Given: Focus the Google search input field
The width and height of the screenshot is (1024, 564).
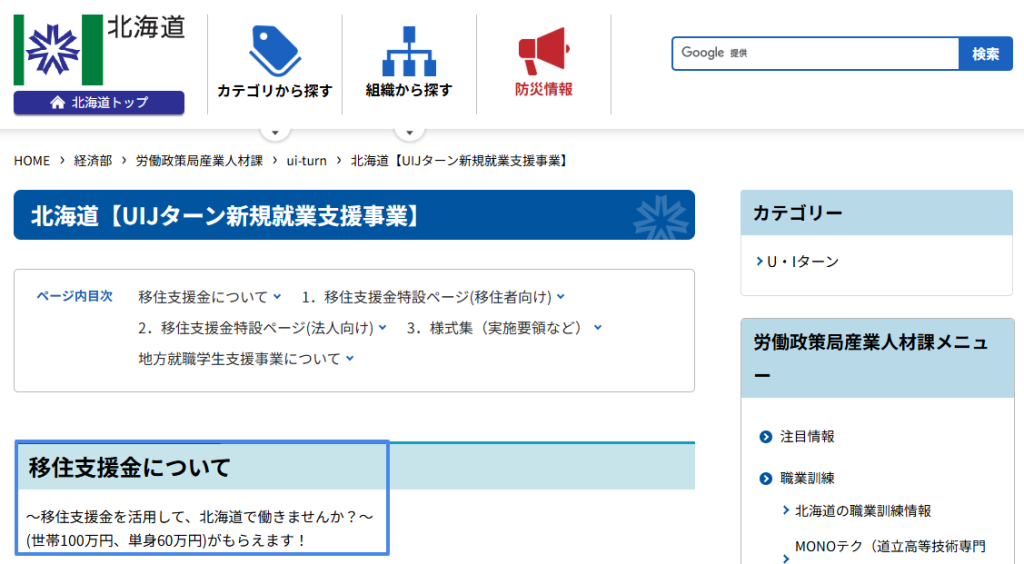Looking at the screenshot, I should point(816,54).
